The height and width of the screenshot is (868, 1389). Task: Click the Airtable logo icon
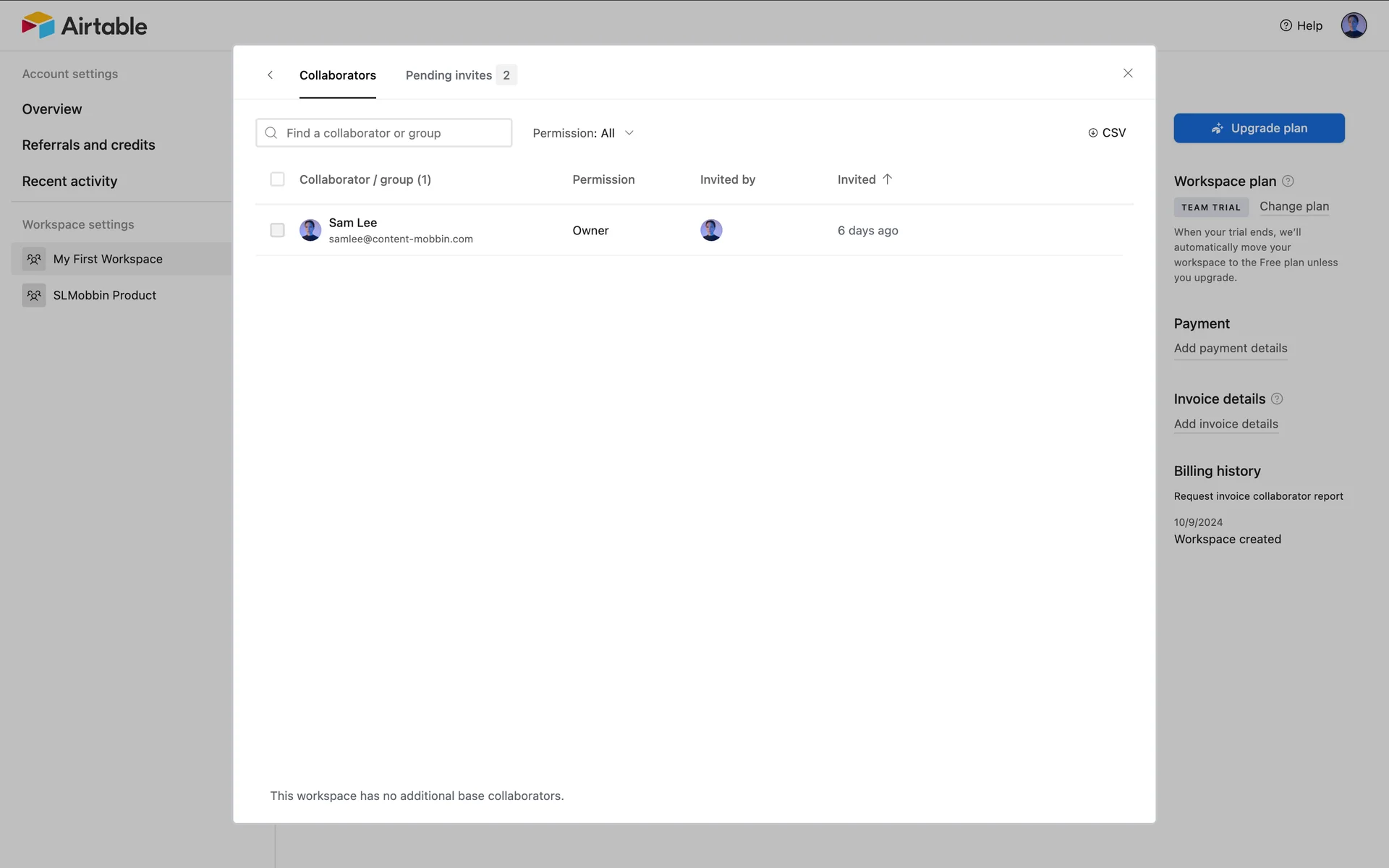(38, 25)
